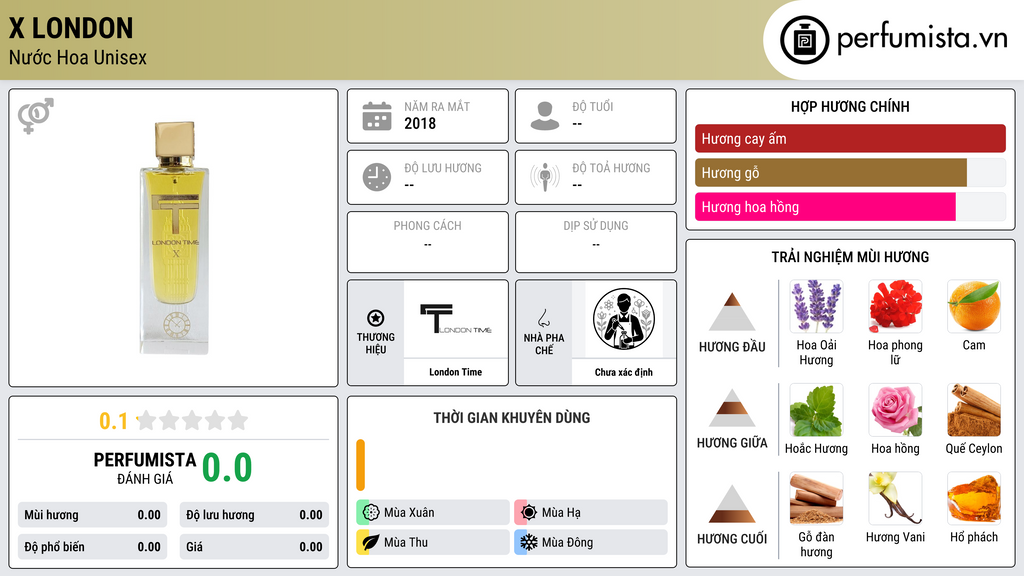This screenshot has height=576, width=1024.
Task: Click the Mùi hương 0.00 score row
Action: coord(92,515)
